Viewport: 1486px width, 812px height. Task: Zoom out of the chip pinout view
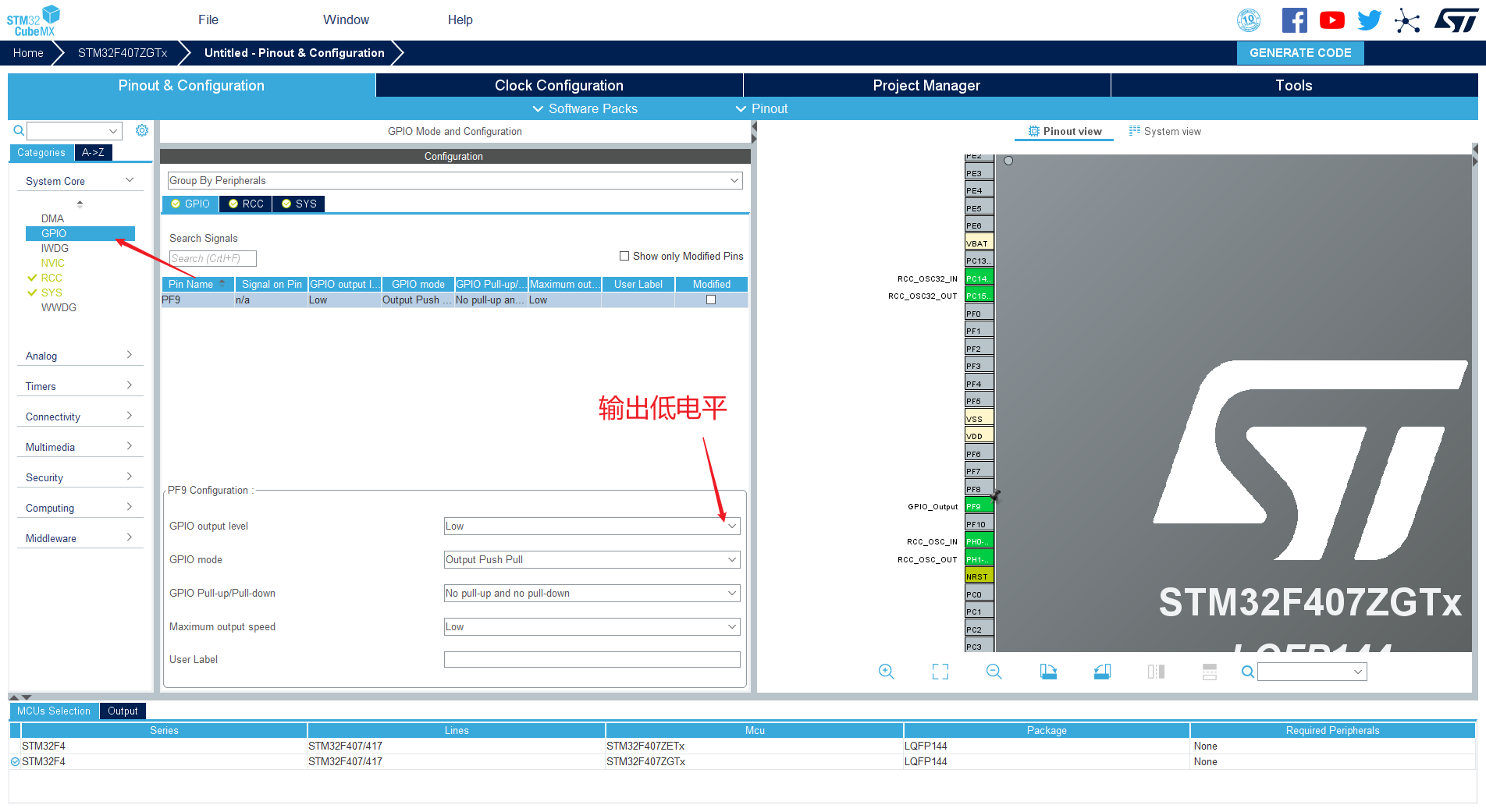click(994, 672)
